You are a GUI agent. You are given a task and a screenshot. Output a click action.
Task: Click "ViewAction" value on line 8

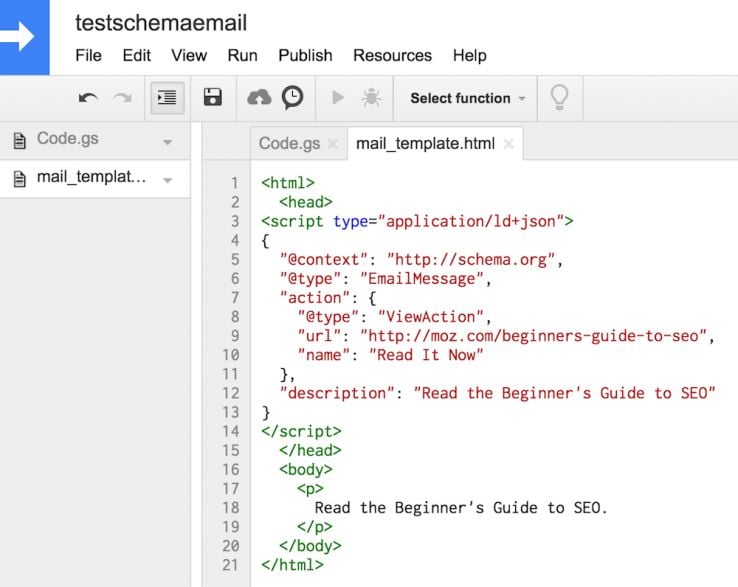[431, 317]
